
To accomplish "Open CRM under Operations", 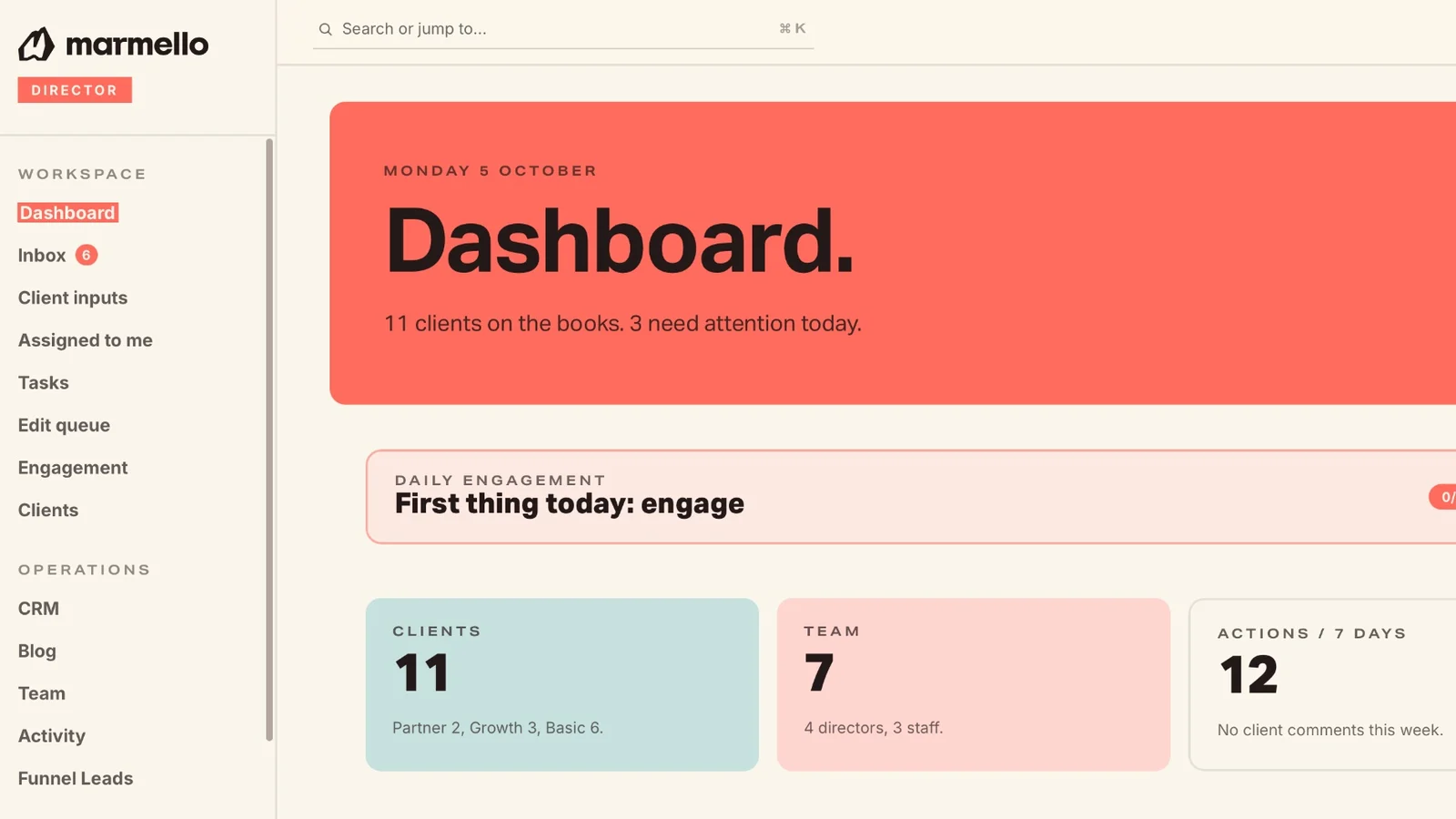I will [x=38, y=609].
